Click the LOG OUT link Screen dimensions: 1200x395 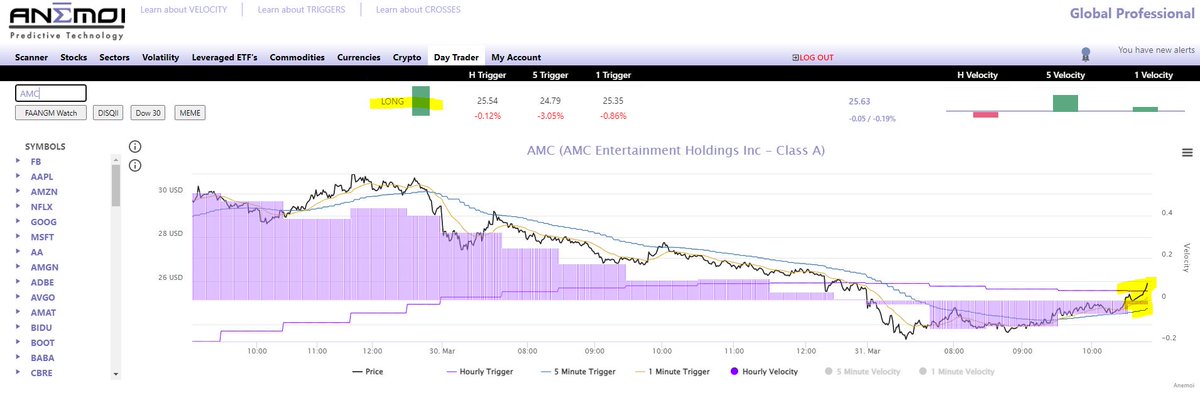[817, 58]
